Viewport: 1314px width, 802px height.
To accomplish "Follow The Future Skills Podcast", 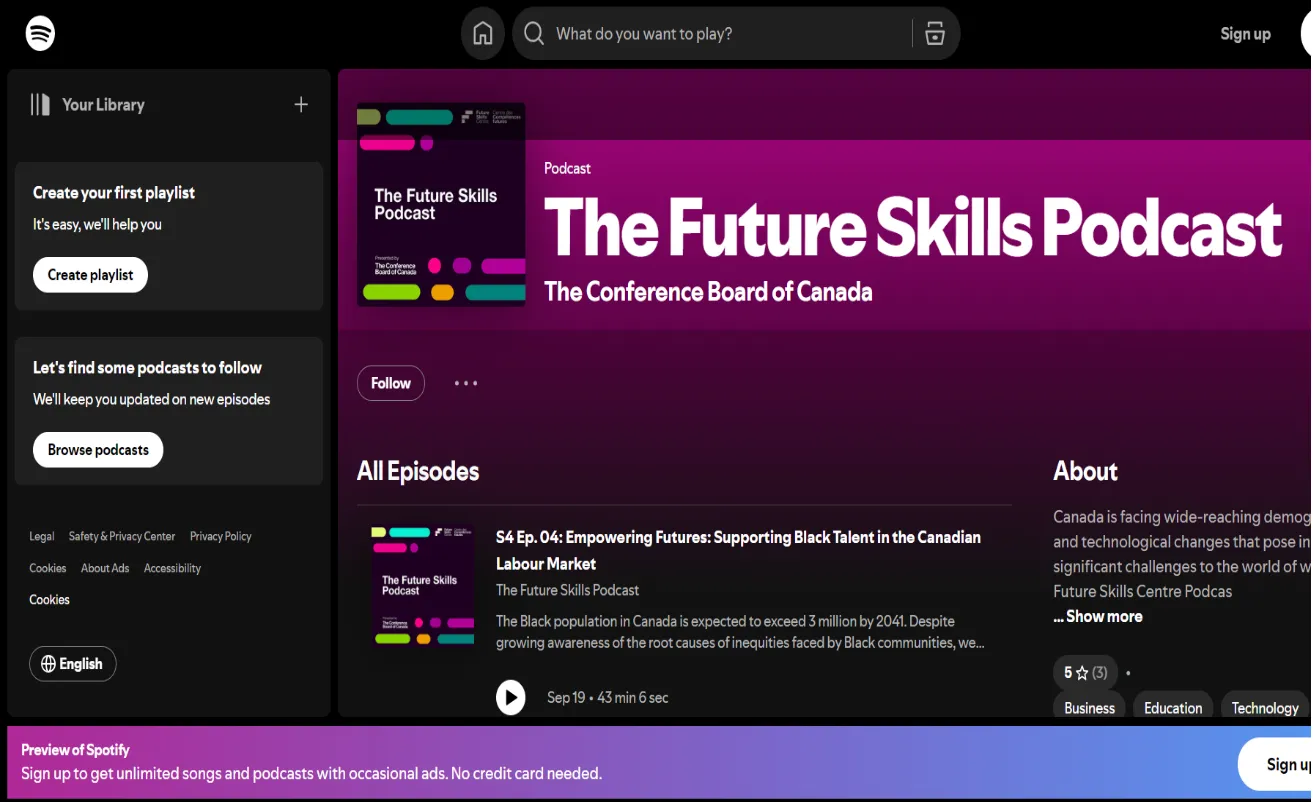I will pos(391,383).
